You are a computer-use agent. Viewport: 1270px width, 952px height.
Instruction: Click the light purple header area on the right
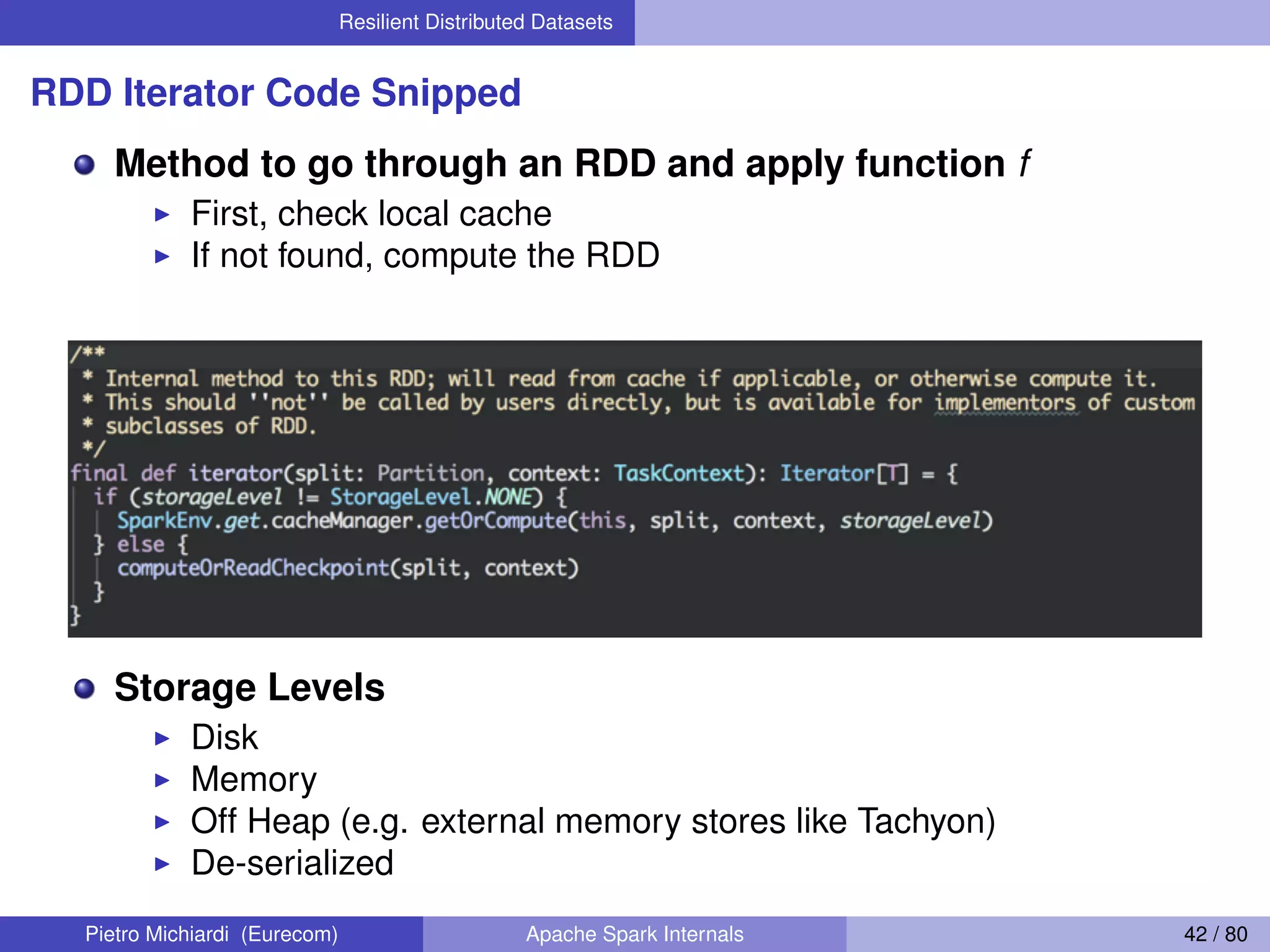point(952,22)
